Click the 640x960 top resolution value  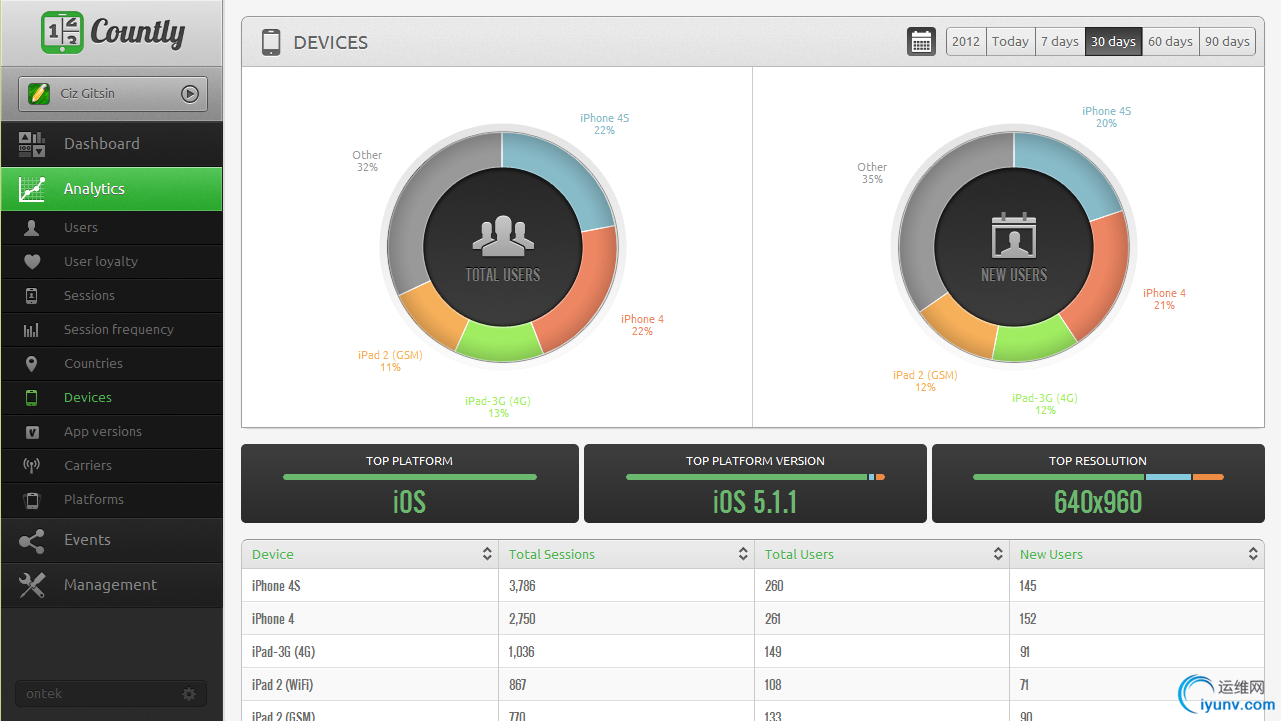point(1098,501)
